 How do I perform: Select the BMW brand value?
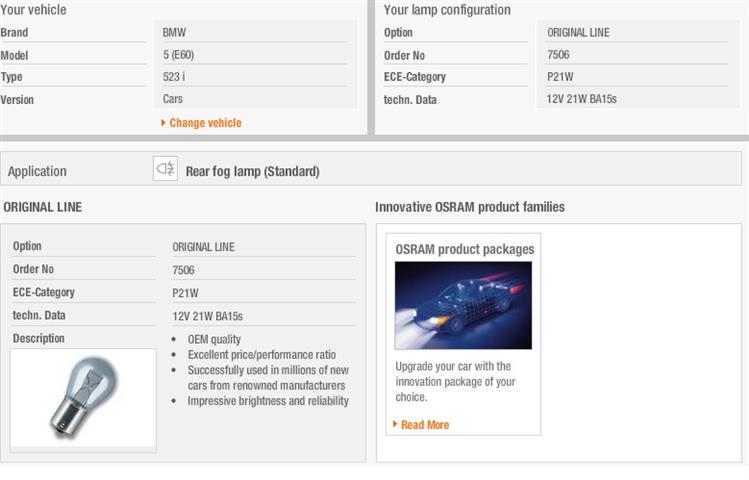tap(174, 32)
